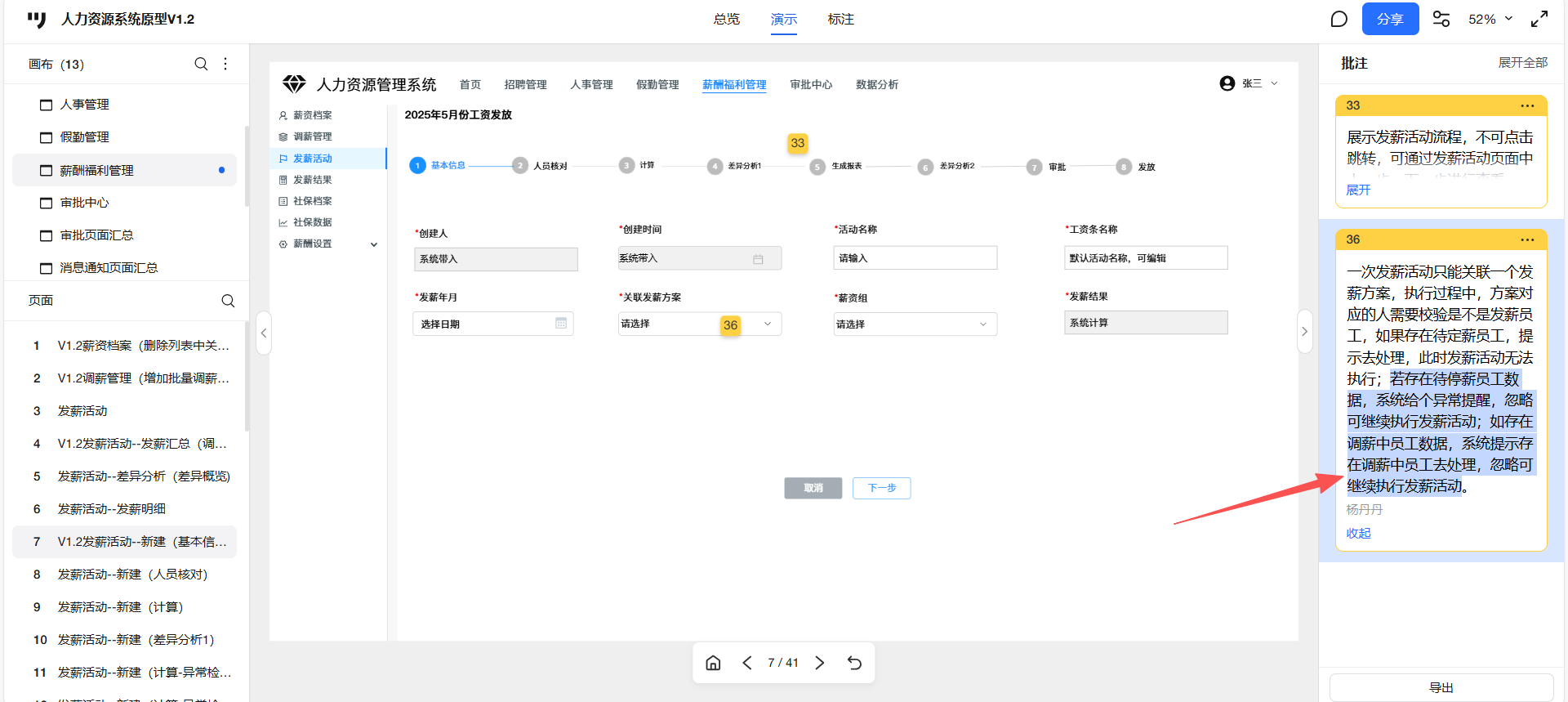Click the blue 分享 button
The image size is (1568, 702).
tap(1390, 19)
